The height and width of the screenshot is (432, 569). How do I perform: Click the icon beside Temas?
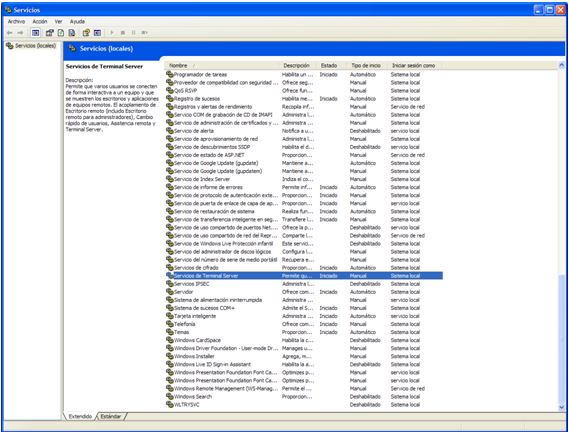pos(169,332)
